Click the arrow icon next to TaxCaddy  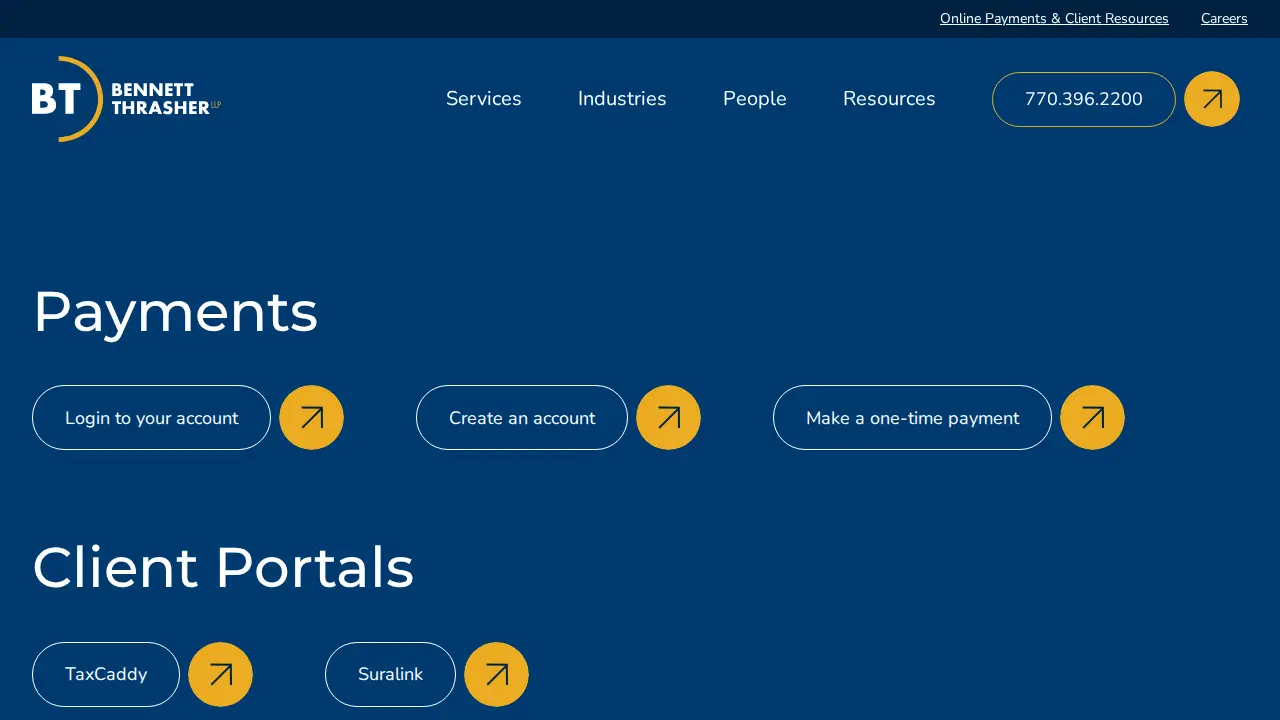220,674
